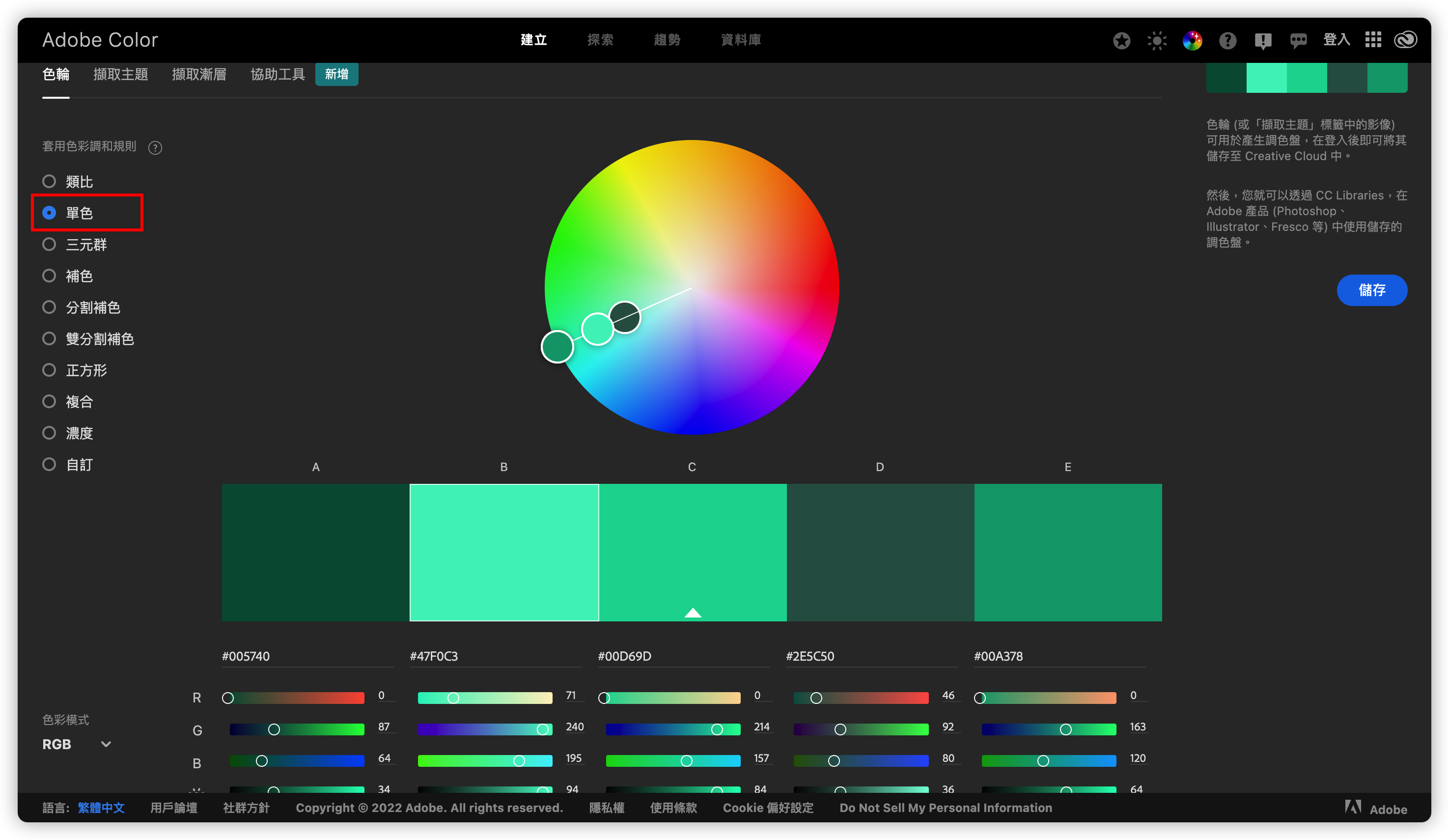This screenshot has height=840, width=1449.
Task: Open the apps grid icon
Action: tap(1373, 40)
